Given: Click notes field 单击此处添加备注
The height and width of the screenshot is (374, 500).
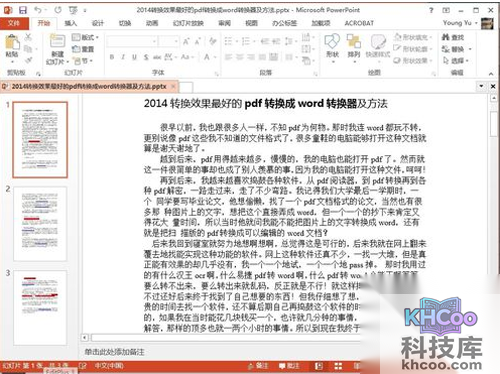Looking at the screenshot, I should click(x=114, y=352).
